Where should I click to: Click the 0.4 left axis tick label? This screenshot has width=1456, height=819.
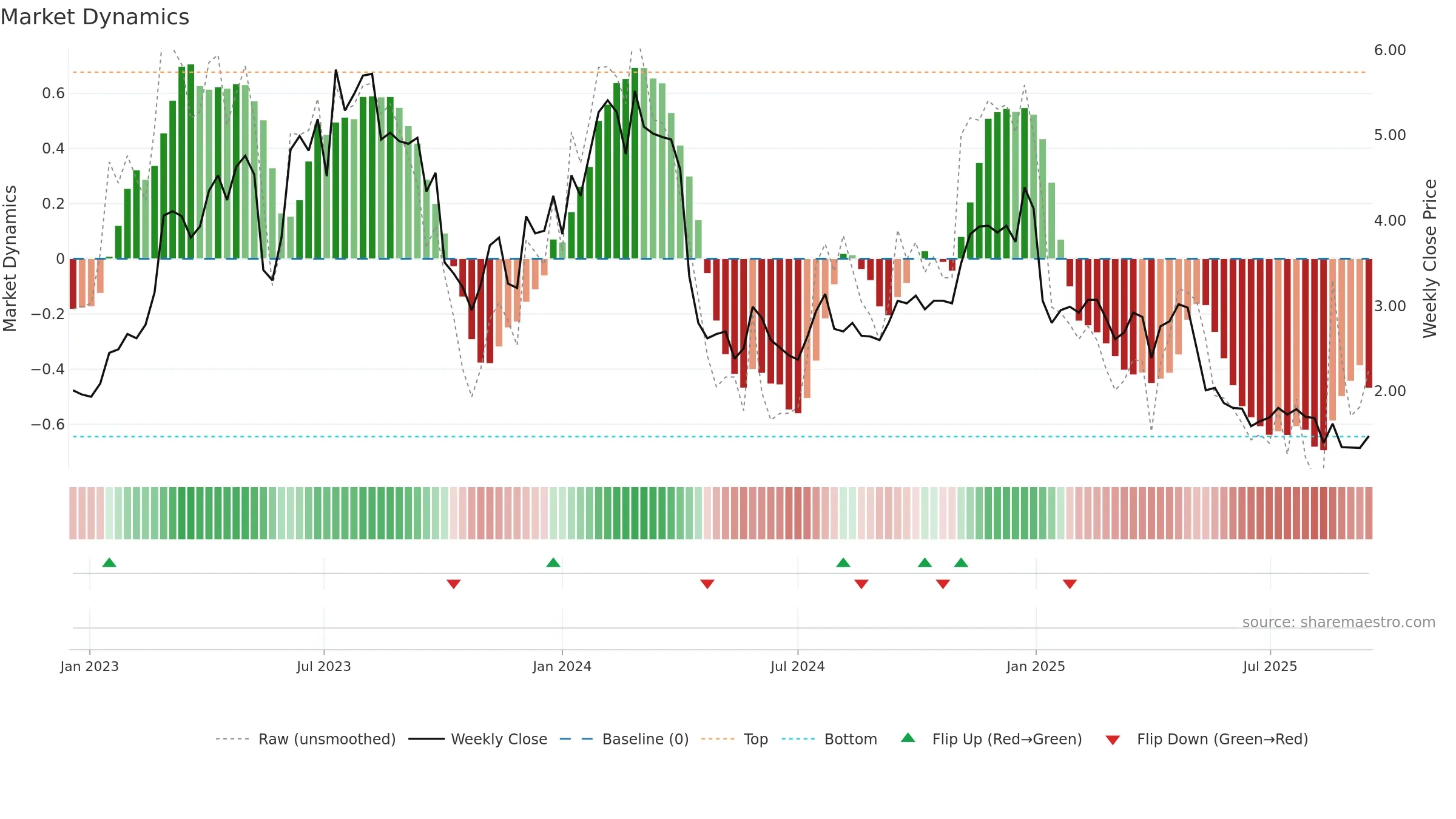click(x=53, y=148)
